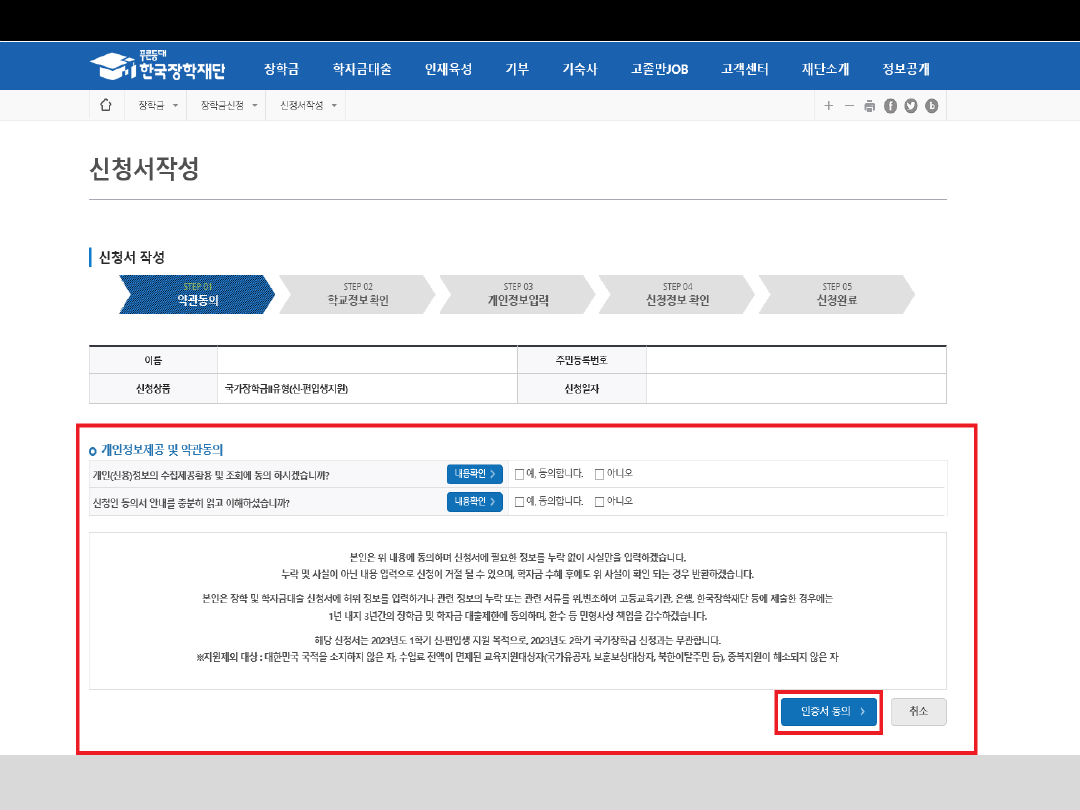
Task: Click the 인증서 동의 button
Action: point(829,712)
